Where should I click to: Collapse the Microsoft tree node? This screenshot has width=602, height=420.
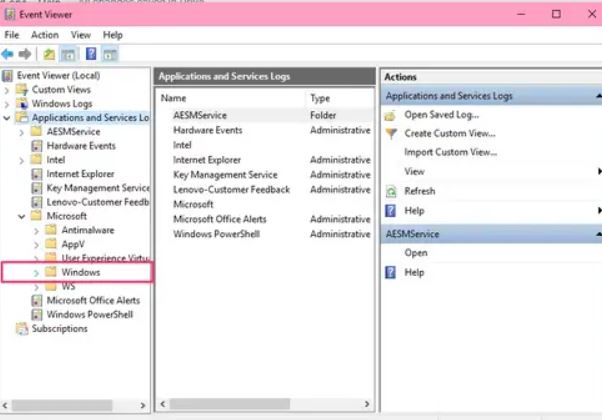22,217
